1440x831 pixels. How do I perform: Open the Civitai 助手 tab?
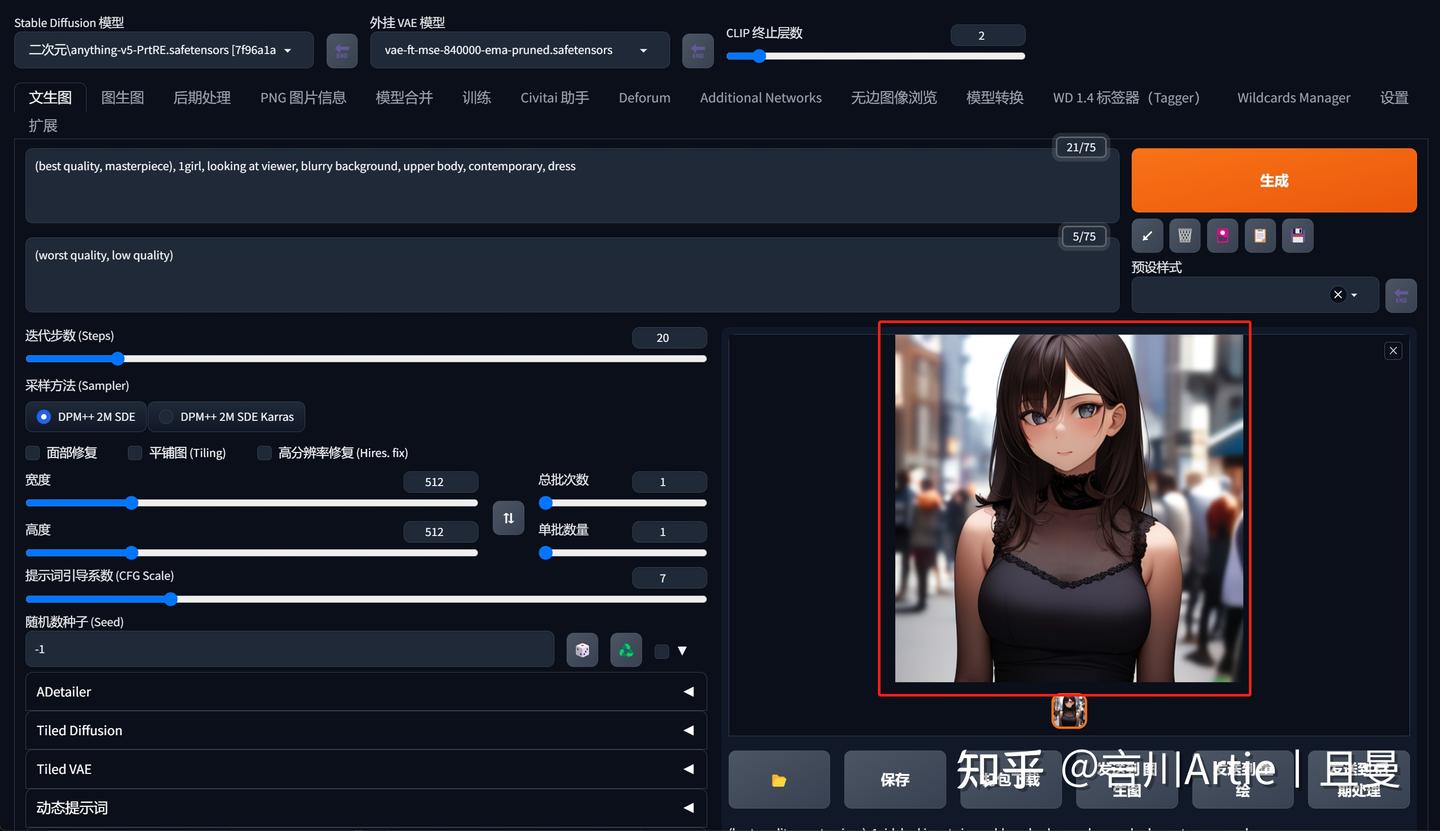point(554,97)
